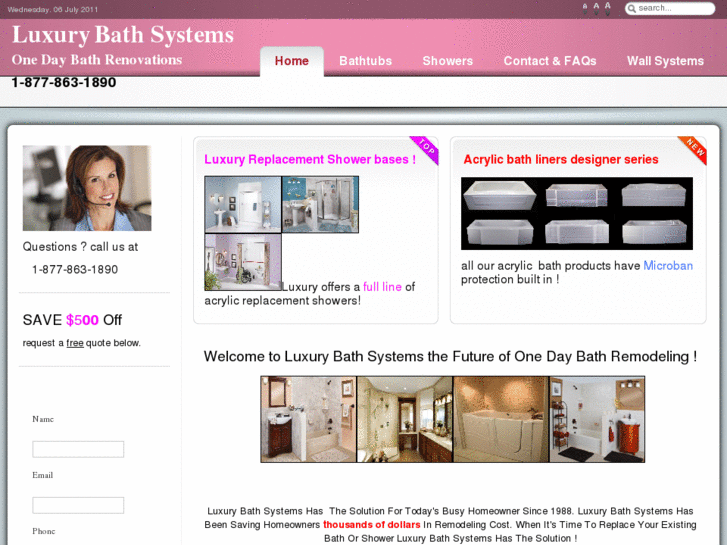Open the Showers menu item
The height and width of the screenshot is (545, 727).
pyautogui.click(x=447, y=61)
